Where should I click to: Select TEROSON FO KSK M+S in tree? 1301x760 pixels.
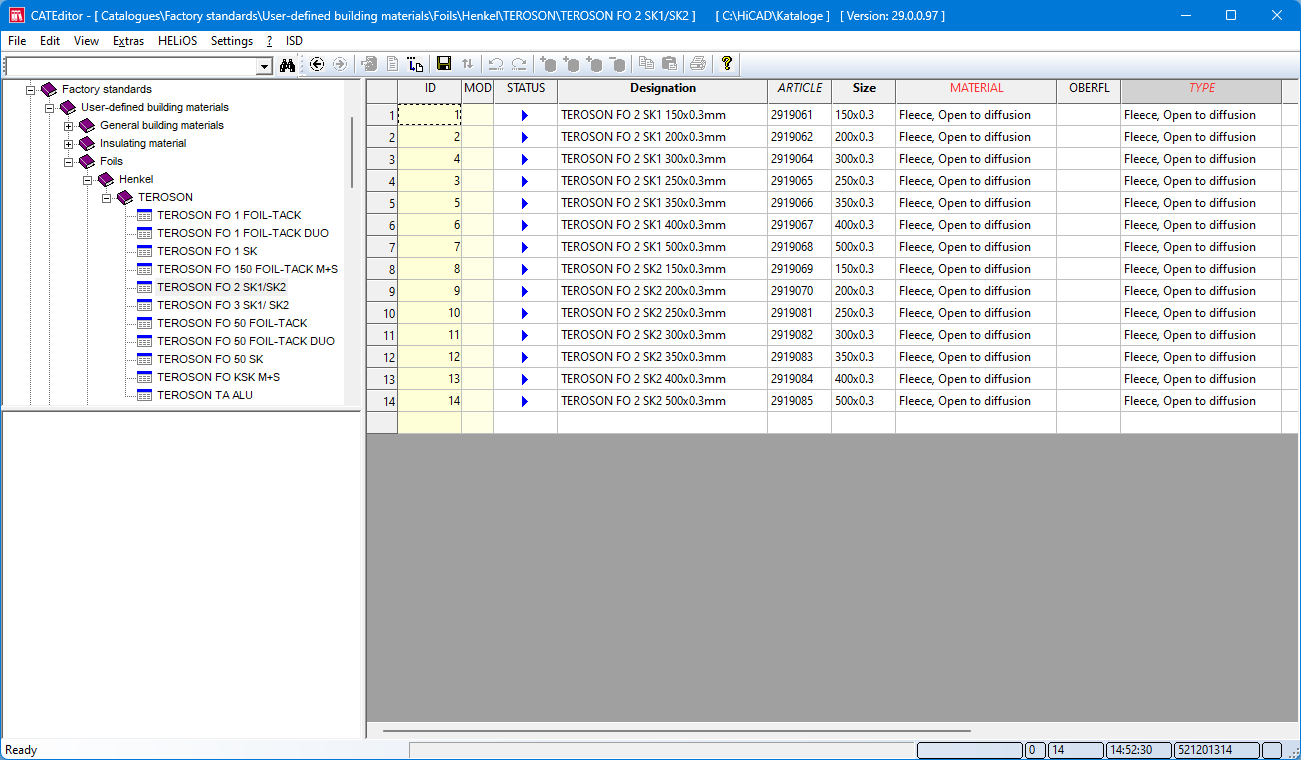click(218, 378)
